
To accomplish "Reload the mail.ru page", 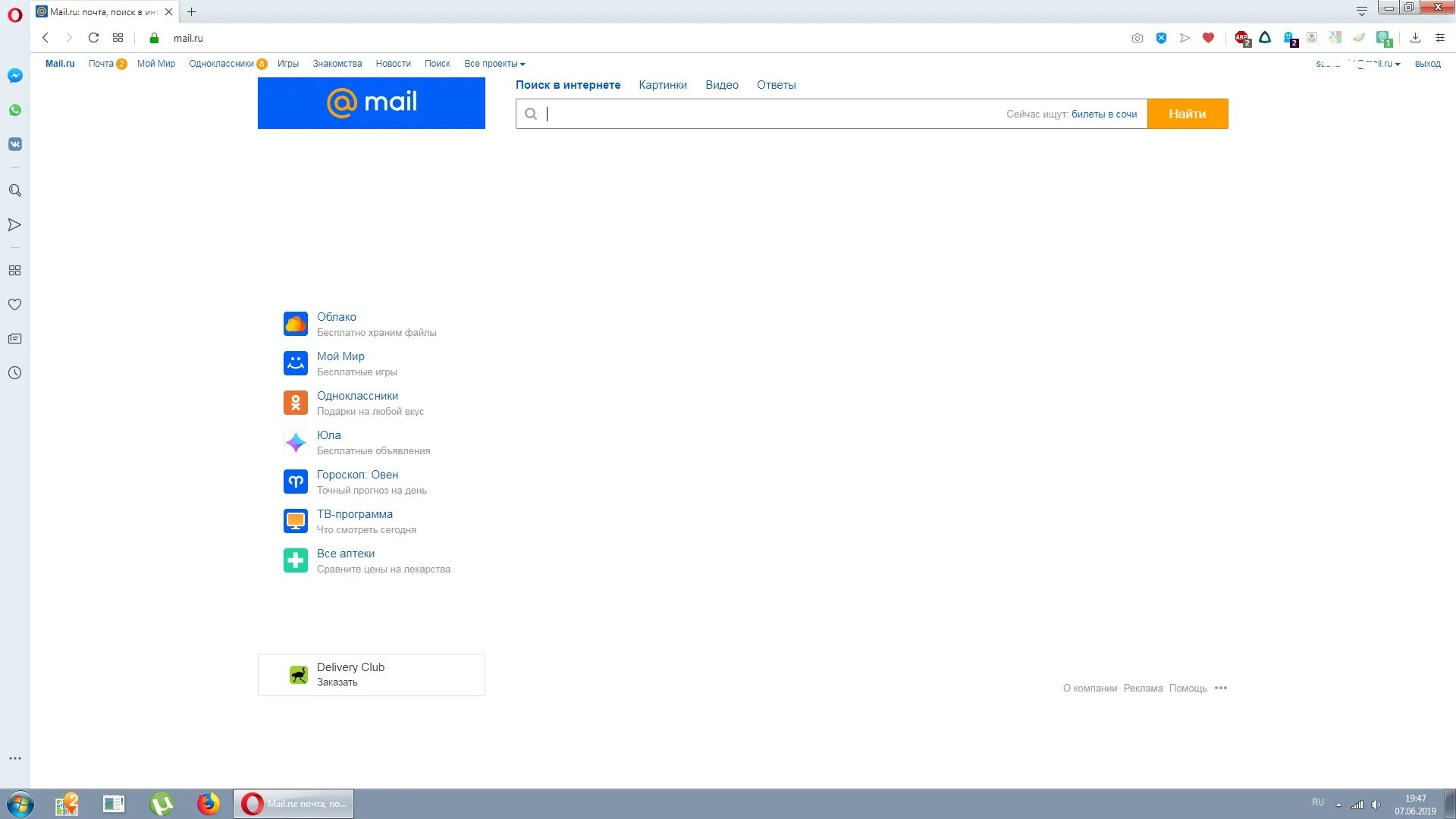I will point(93,38).
